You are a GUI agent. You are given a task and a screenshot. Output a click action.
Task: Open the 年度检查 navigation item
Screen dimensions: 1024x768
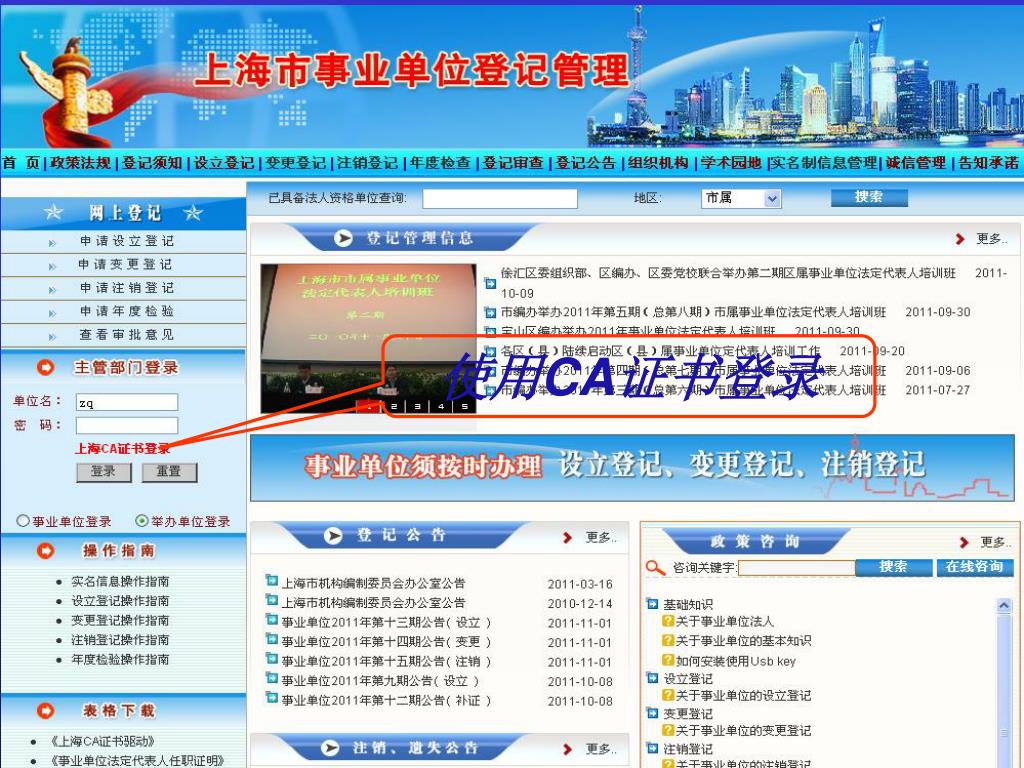tap(440, 163)
